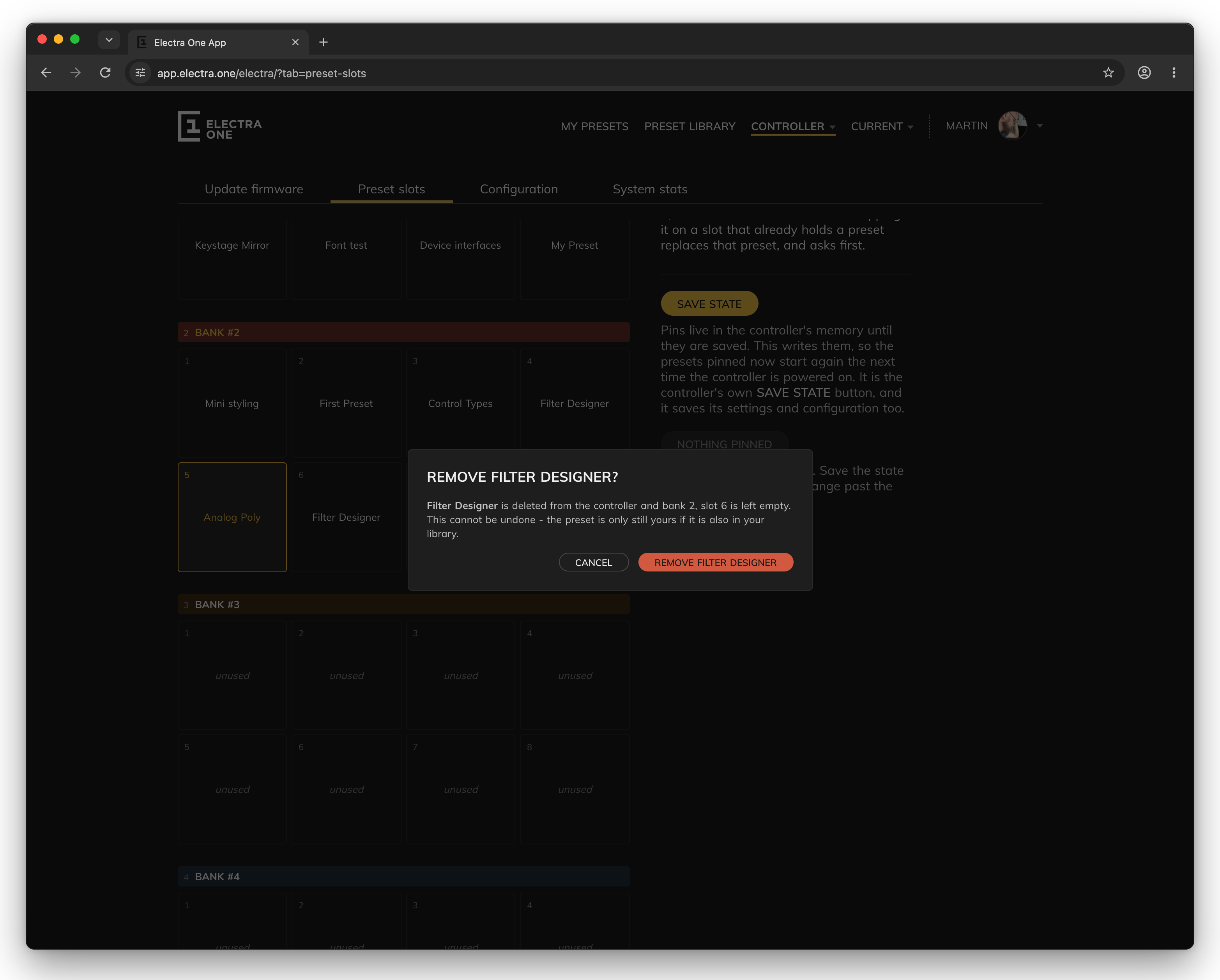Viewport: 1220px width, 980px height.
Task: Select Filter Designer in Bank 2 slot 6
Action: click(346, 517)
